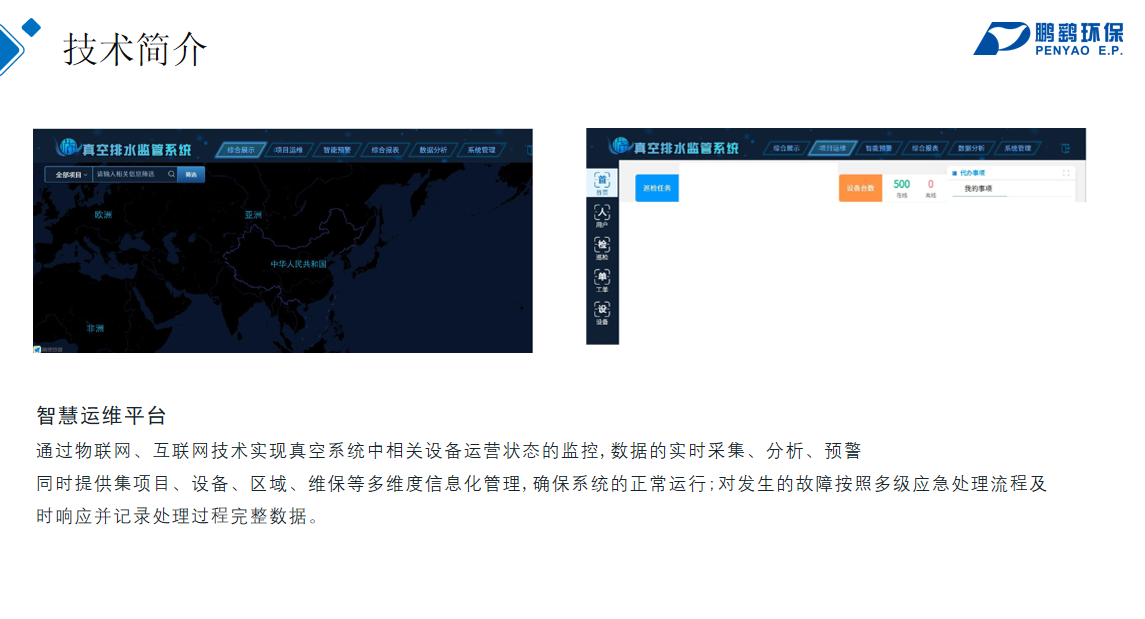
Task: Expand the 全部项目 dropdown
Action: pyautogui.click(x=71, y=174)
